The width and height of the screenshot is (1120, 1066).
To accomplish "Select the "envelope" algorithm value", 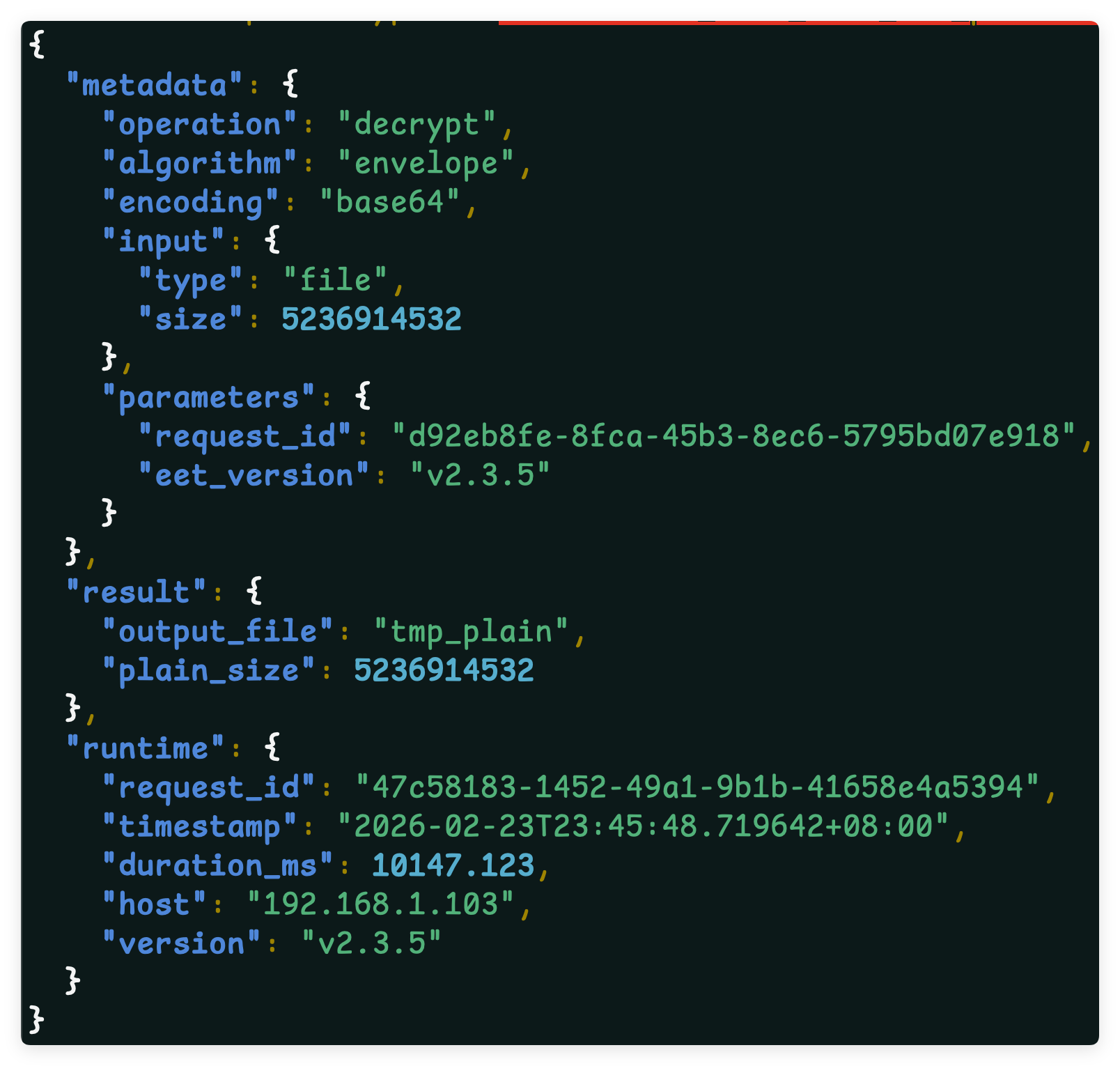I will [426, 164].
